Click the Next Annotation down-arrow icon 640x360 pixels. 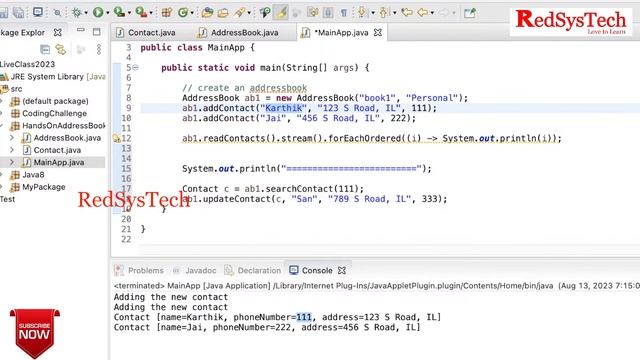point(362,13)
